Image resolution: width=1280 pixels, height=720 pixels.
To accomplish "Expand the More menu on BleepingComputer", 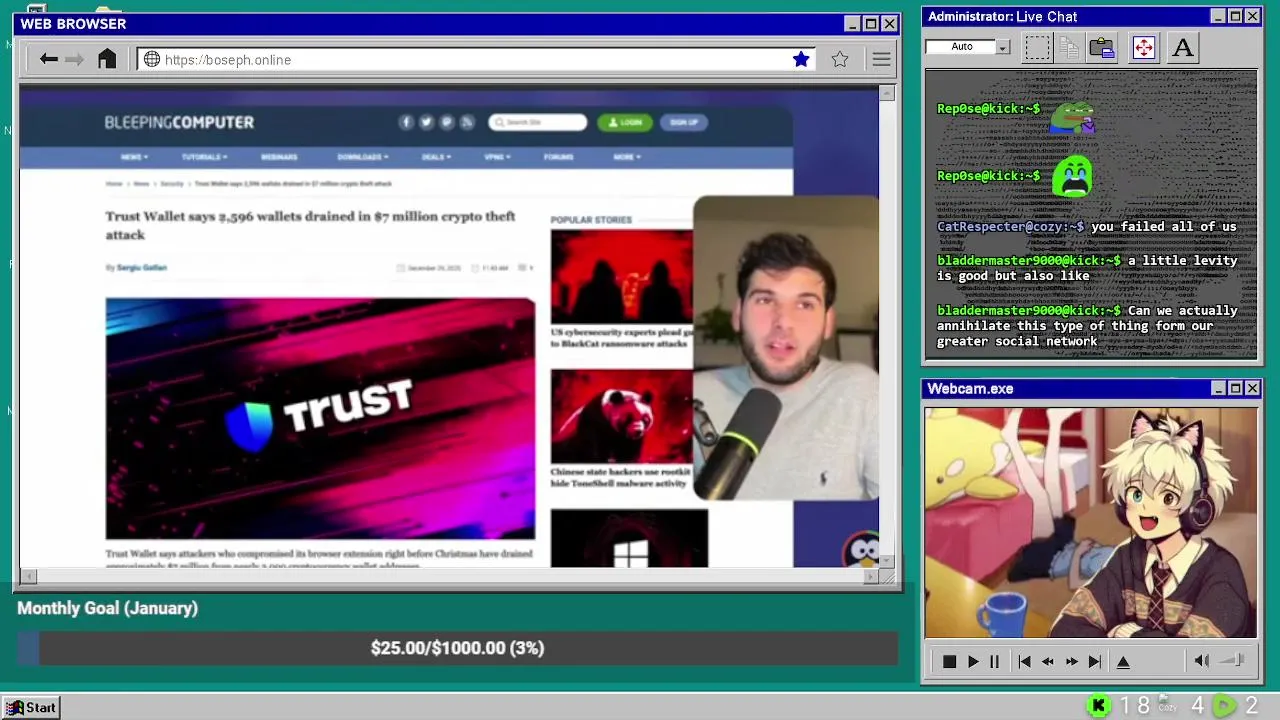I will (627, 157).
